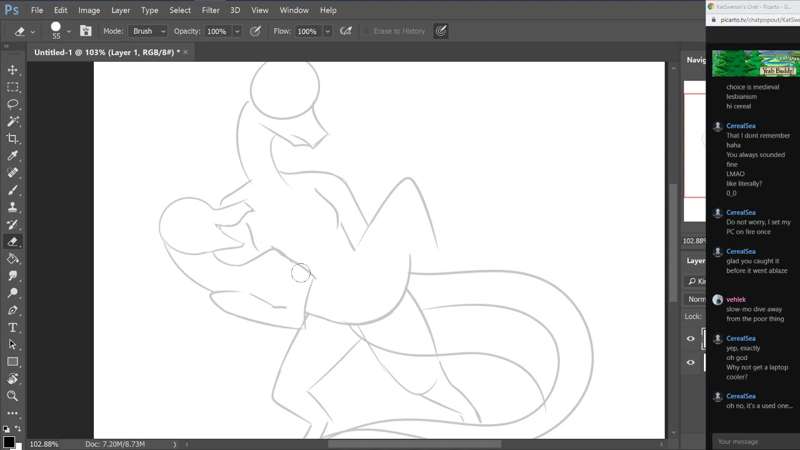Select the Eyedropper tool

(13, 156)
